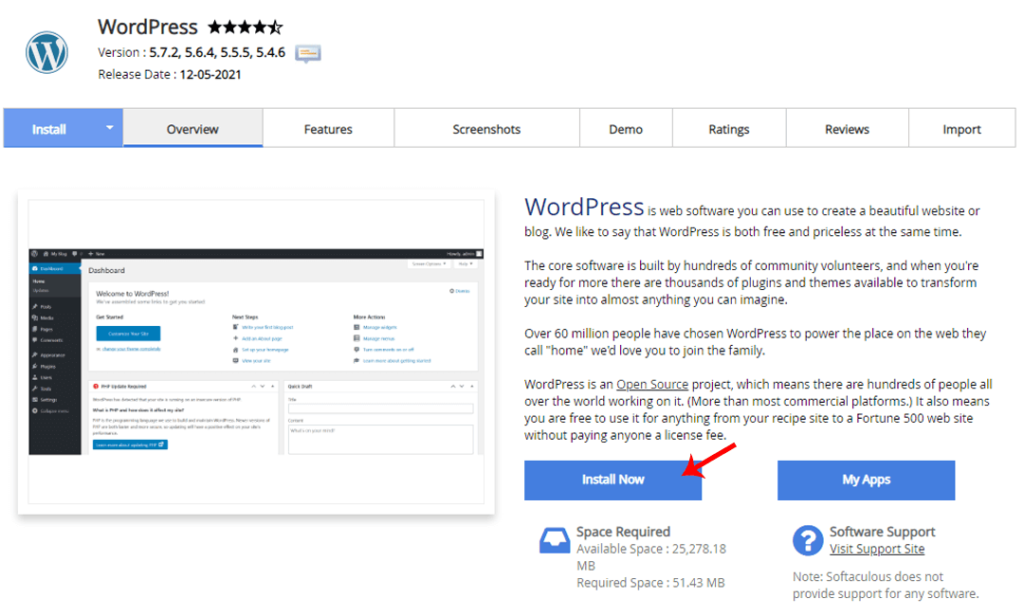Expand the Install tab dropdown arrow
Image resolution: width=1024 pixels, height=616 pixels.
tap(110, 127)
